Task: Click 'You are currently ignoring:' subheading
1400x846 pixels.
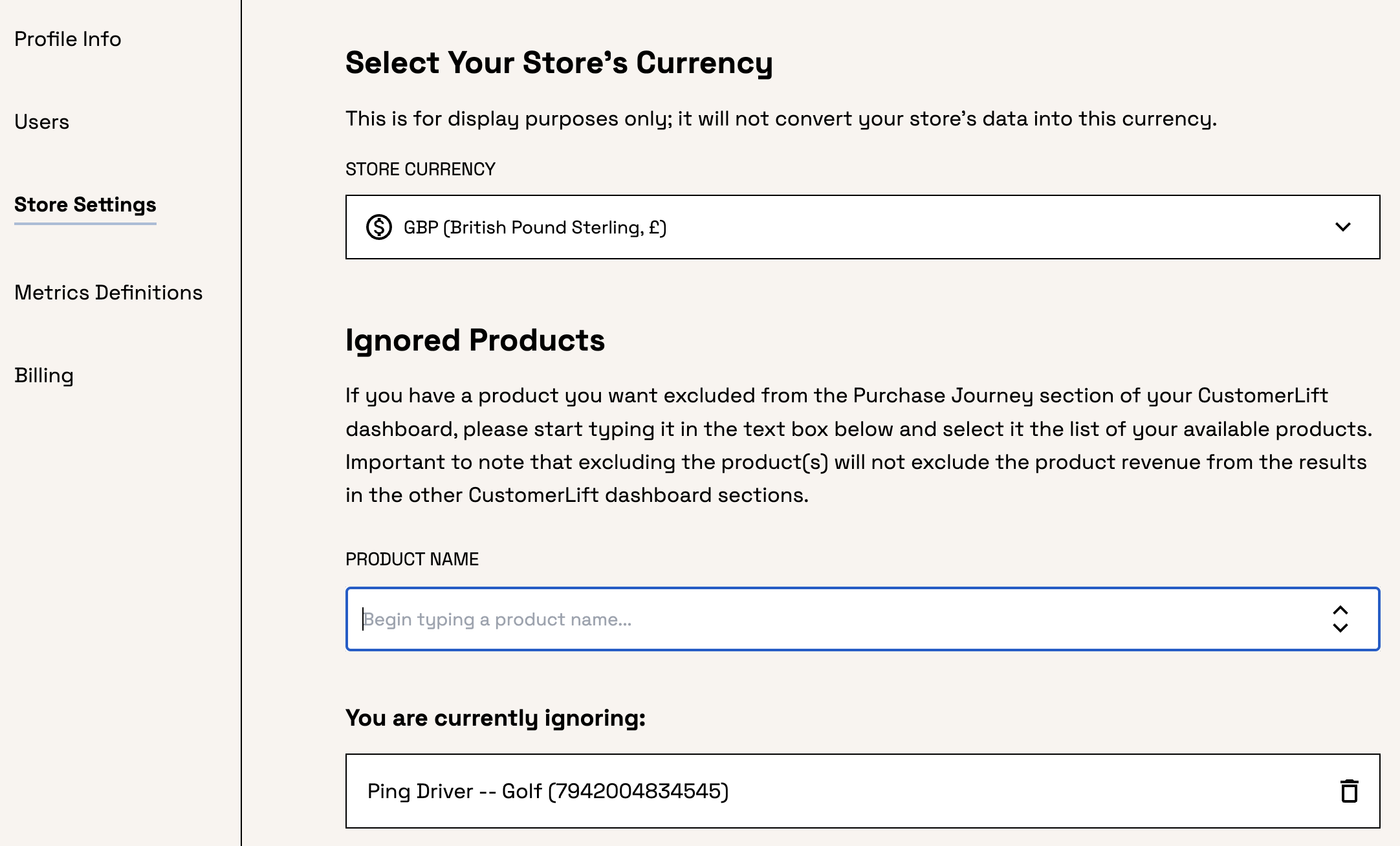Action: coord(496,718)
